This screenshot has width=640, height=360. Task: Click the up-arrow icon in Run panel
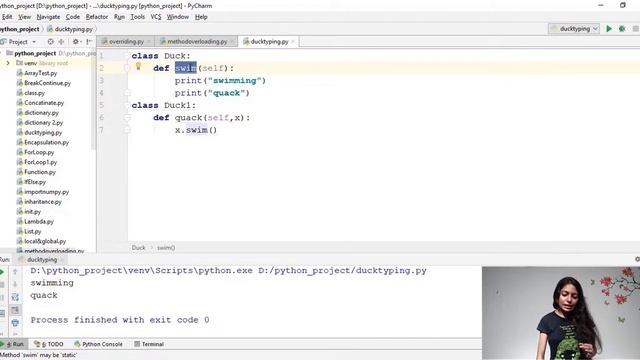[15, 272]
